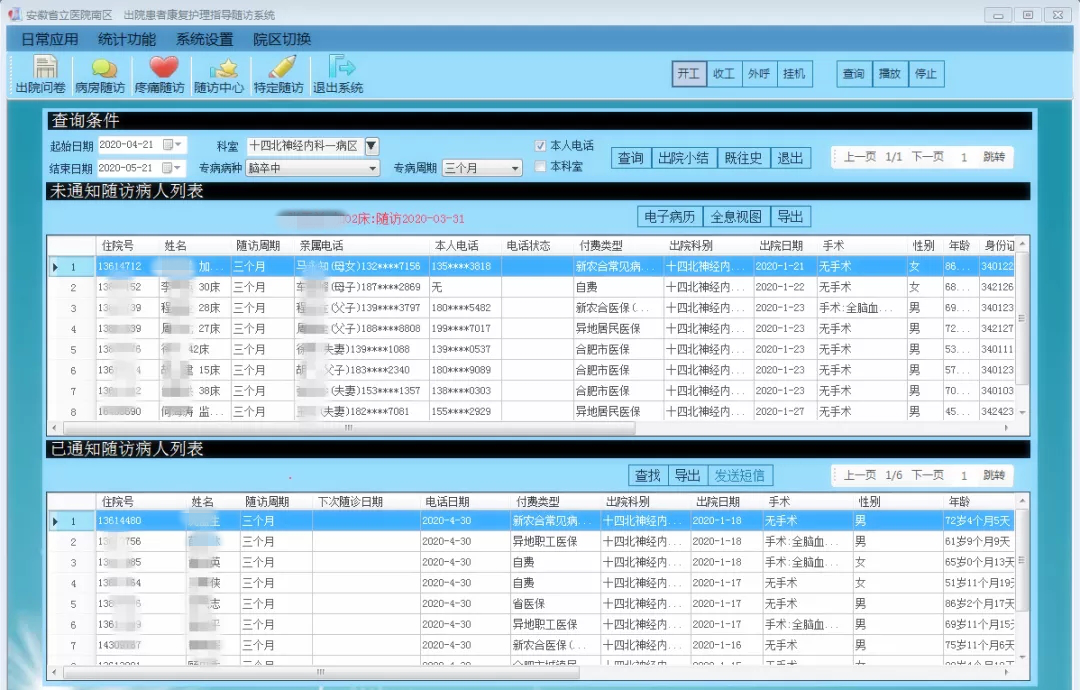Click 导出 above the unnotified list

791,217
